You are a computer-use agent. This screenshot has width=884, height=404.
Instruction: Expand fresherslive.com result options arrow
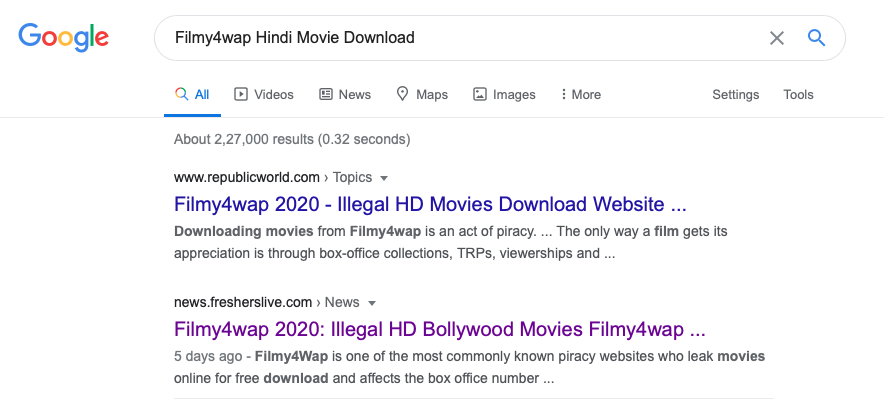tap(372, 303)
